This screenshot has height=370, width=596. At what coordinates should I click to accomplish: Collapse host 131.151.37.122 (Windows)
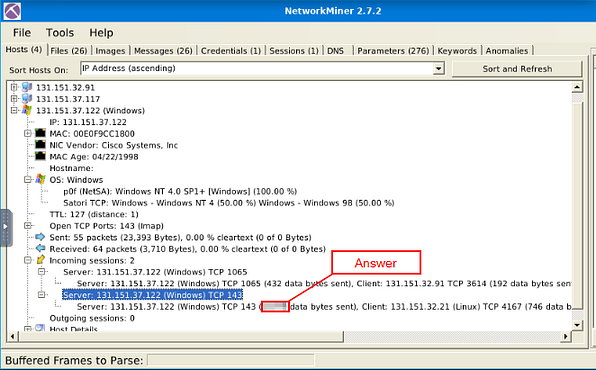[14, 110]
